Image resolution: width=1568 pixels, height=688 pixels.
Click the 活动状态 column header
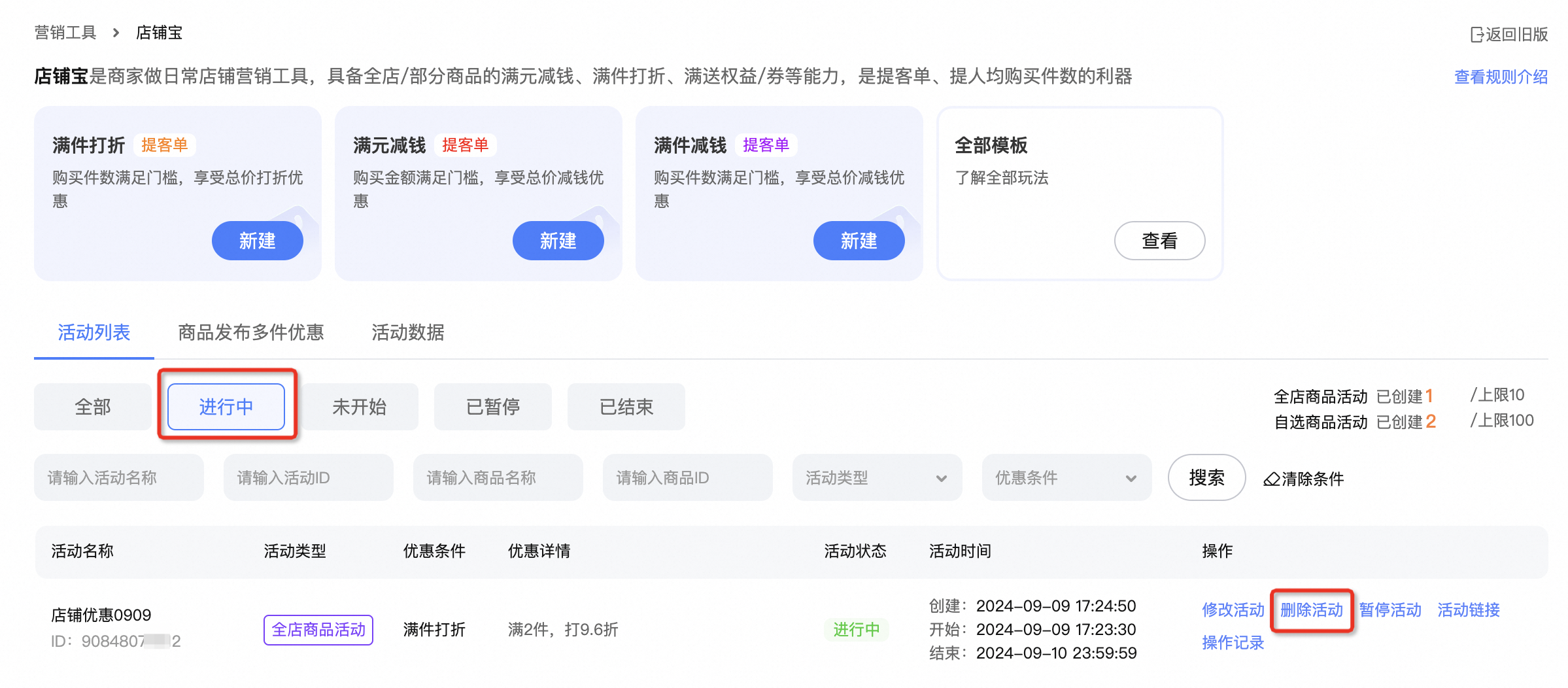855,551
